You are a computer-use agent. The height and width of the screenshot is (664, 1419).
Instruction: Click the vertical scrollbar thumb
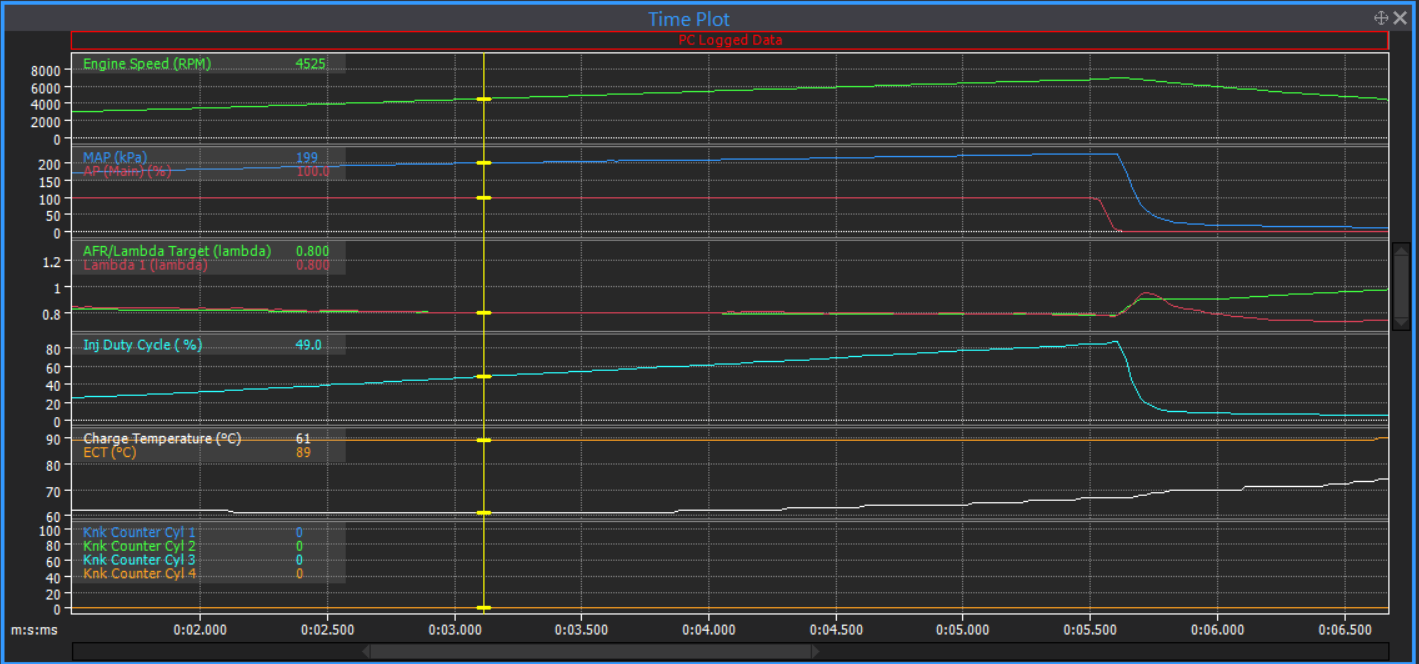pos(1401,286)
